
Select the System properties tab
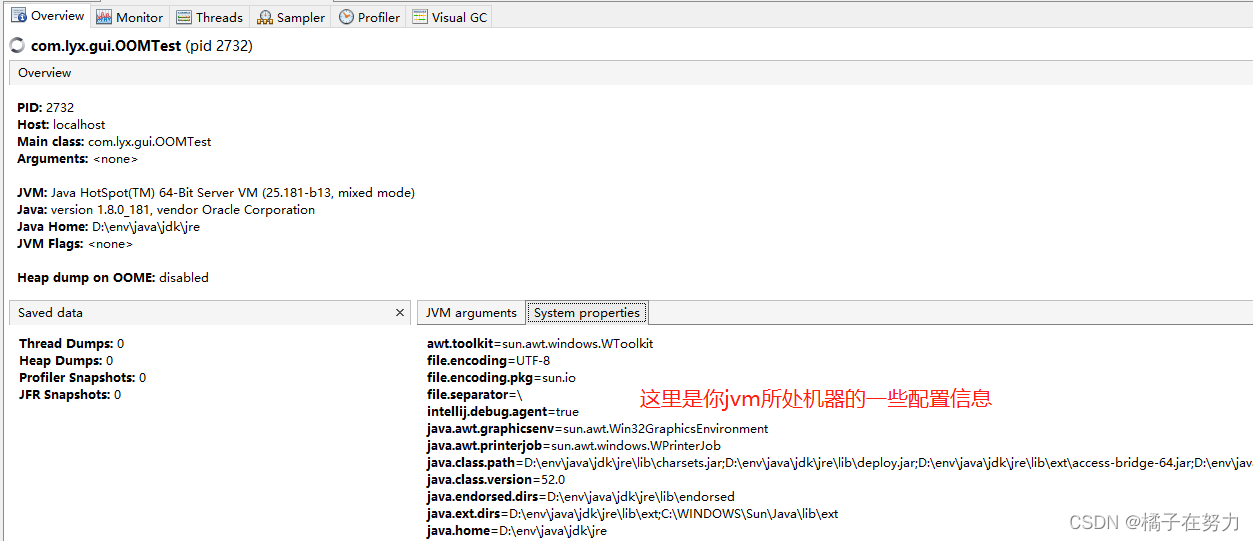click(x=587, y=313)
